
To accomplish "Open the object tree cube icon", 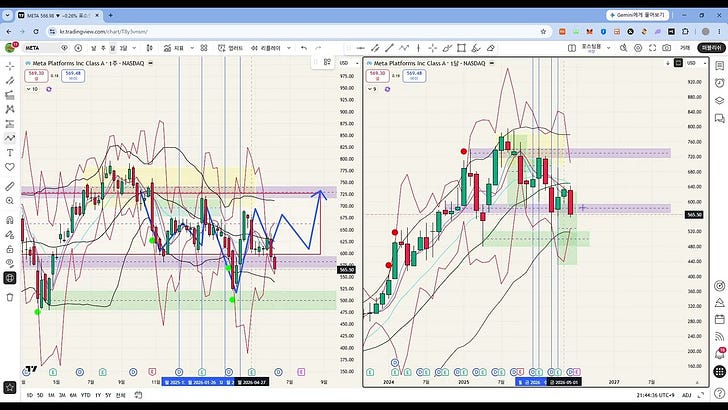I will [10, 278].
